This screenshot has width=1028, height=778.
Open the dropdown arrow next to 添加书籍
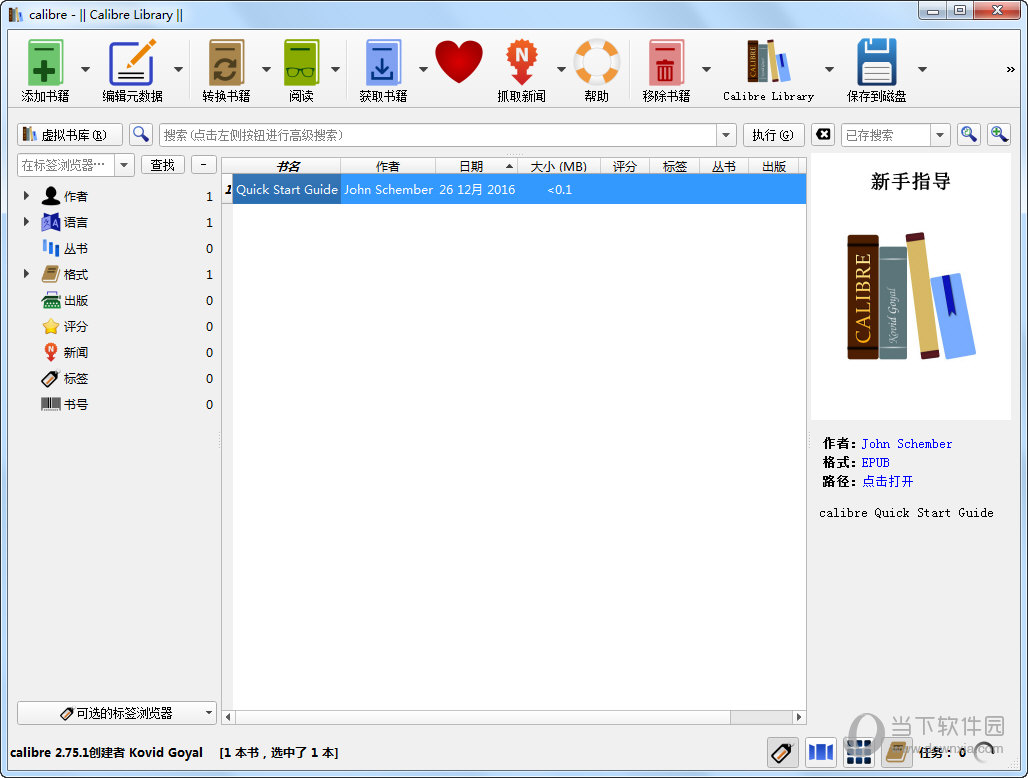click(85, 69)
